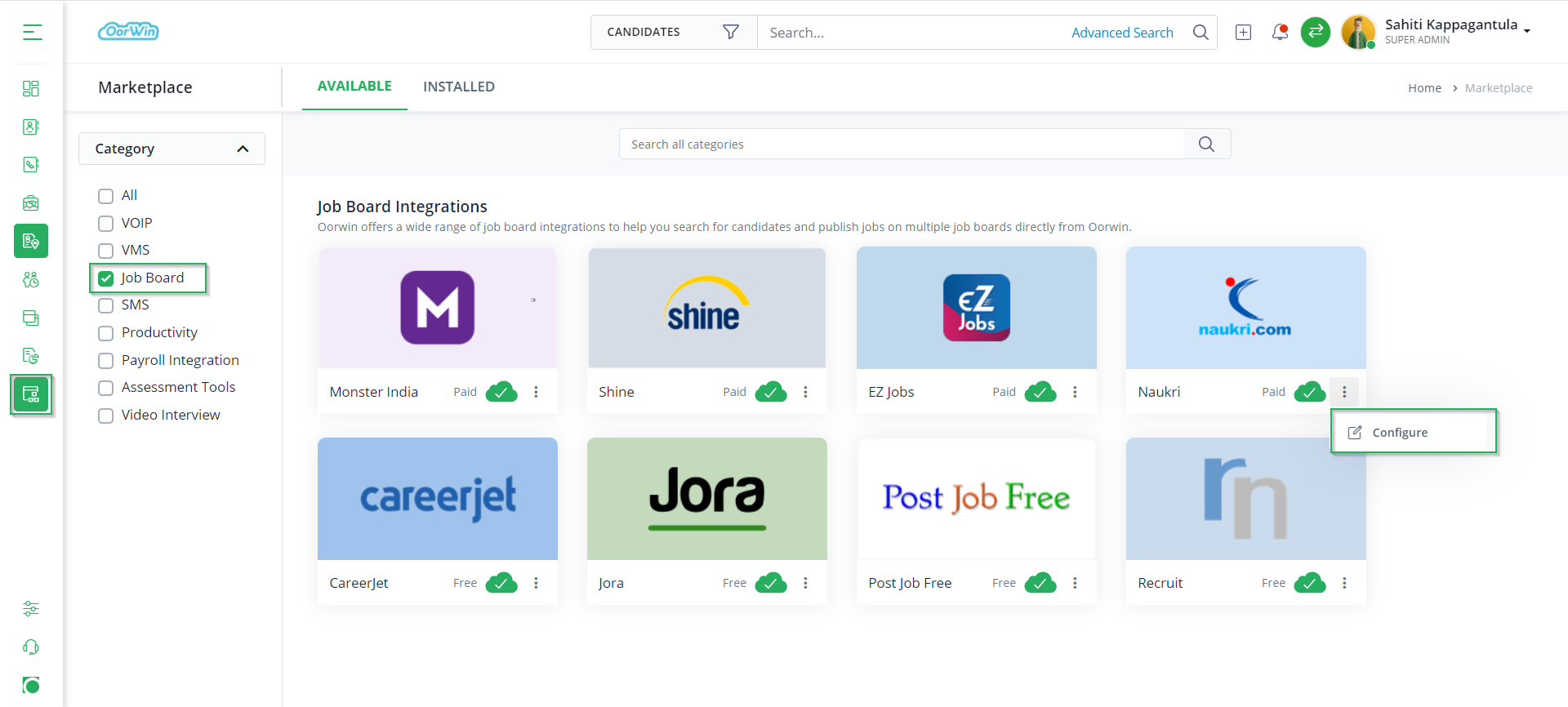Click the filter funnel icon
Viewport: 1568px width, 707px height.
click(731, 32)
